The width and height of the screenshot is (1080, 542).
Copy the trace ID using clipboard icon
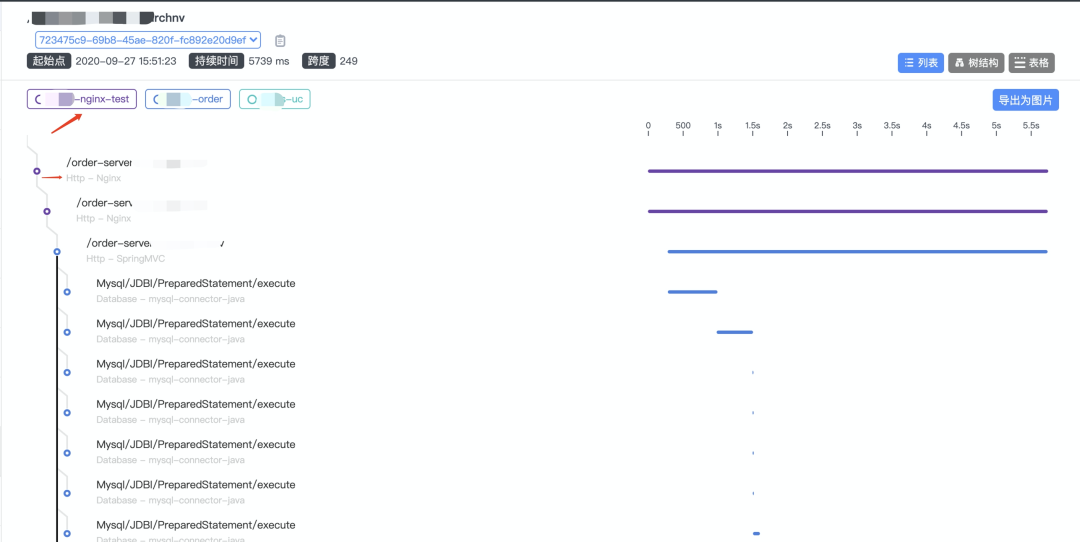tap(280, 41)
